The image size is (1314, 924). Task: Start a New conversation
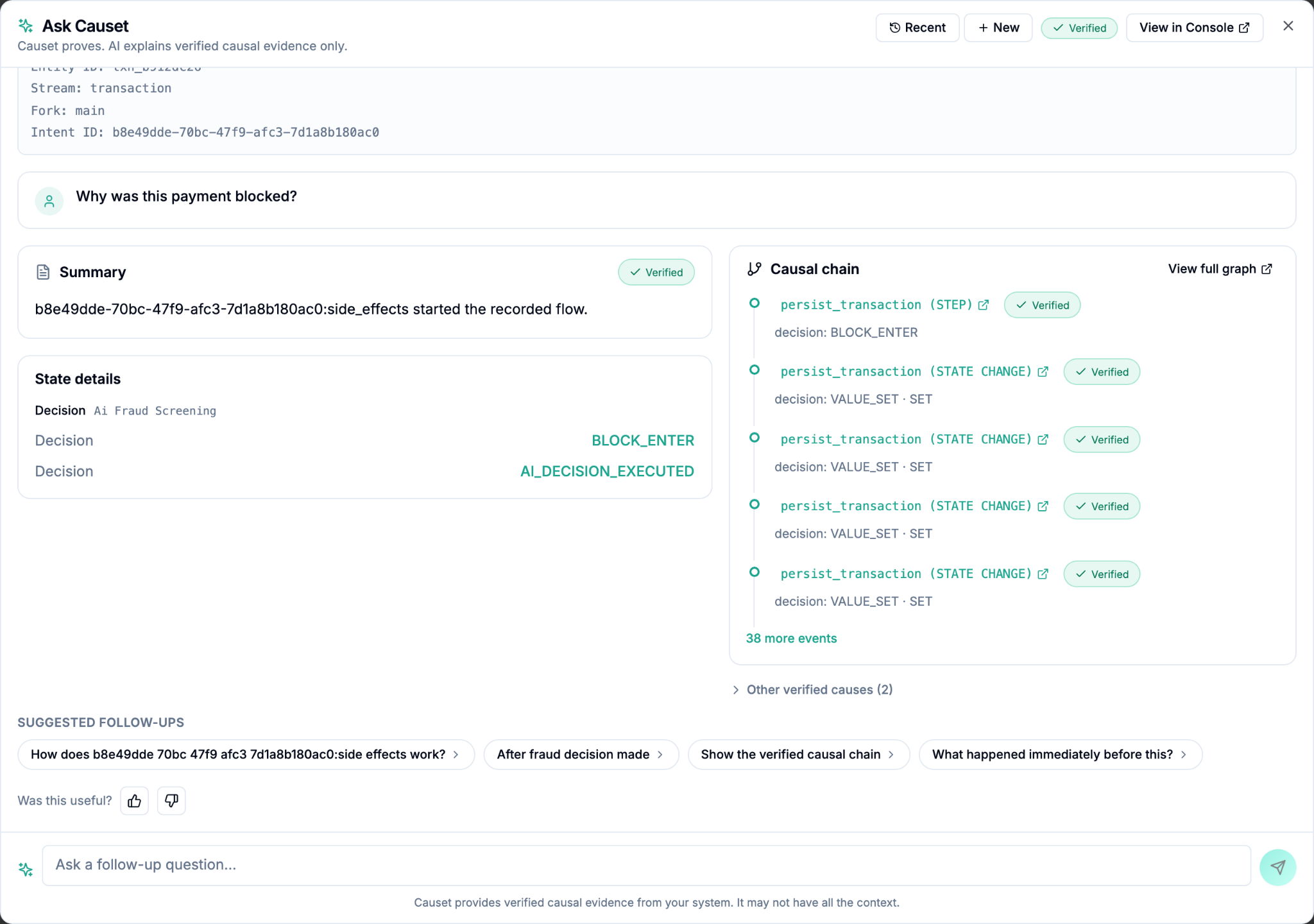[x=998, y=28]
